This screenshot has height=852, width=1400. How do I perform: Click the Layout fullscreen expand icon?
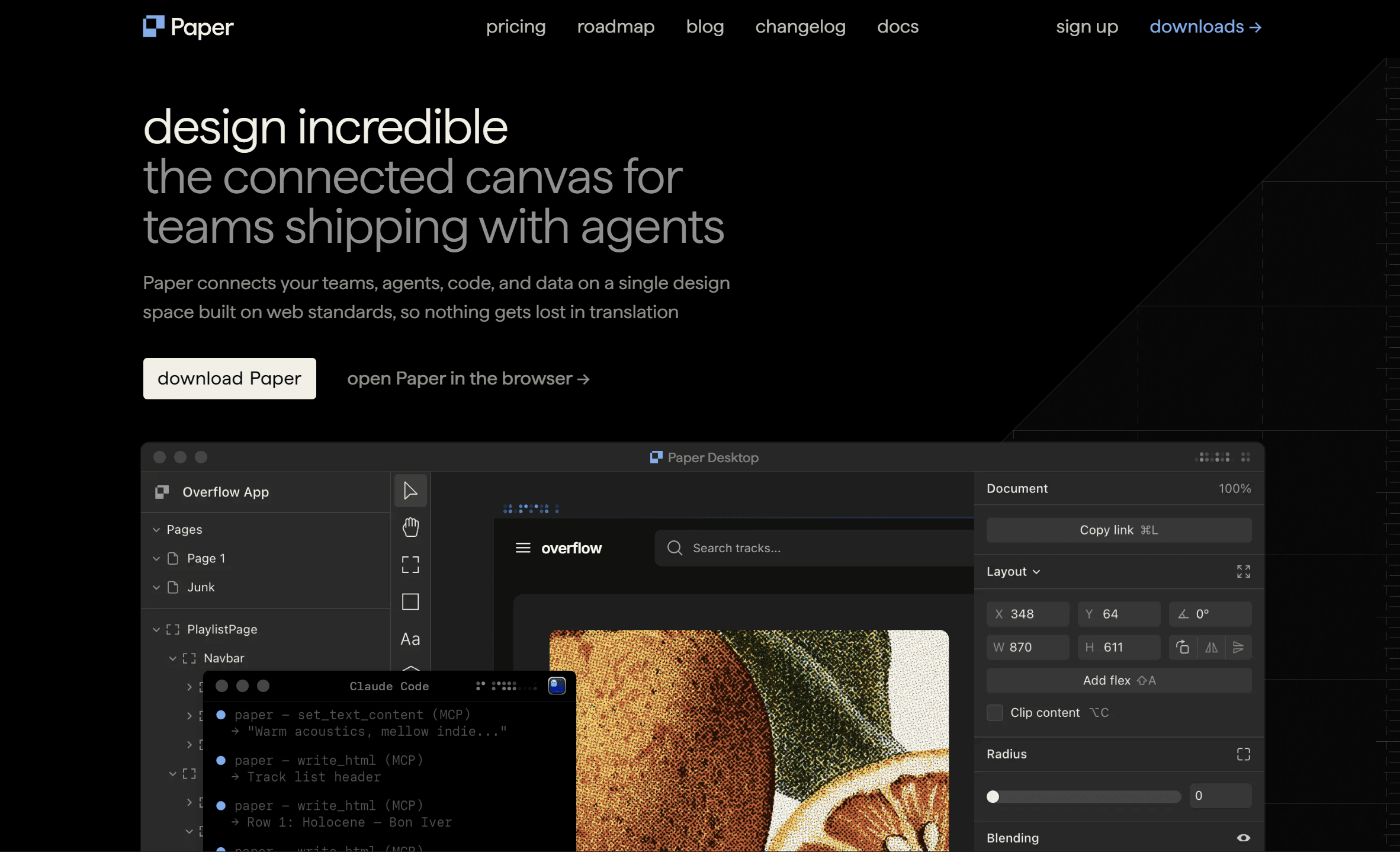point(1243,572)
